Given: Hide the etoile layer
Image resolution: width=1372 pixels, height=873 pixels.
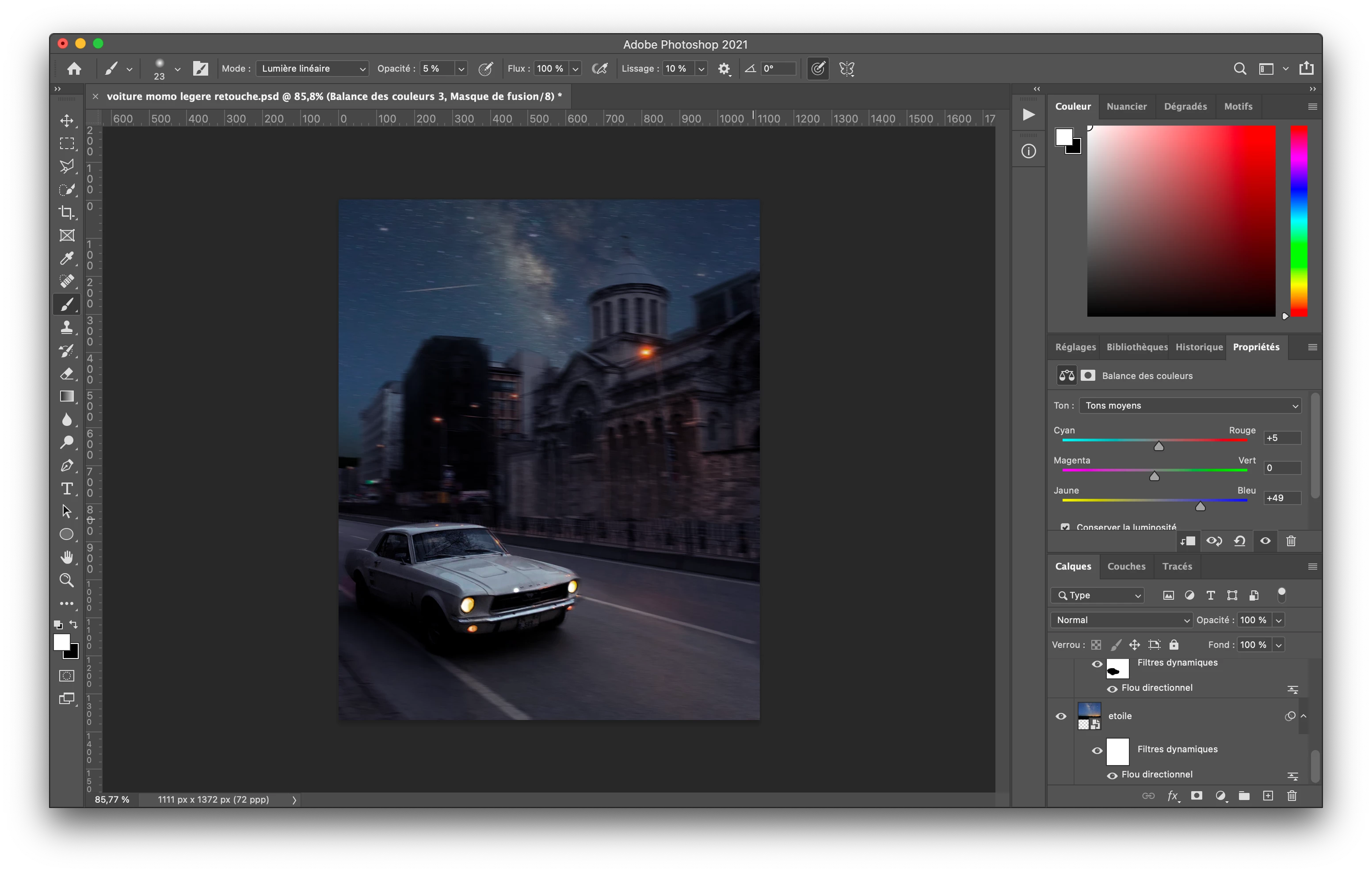Looking at the screenshot, I should pos(1061,716).
